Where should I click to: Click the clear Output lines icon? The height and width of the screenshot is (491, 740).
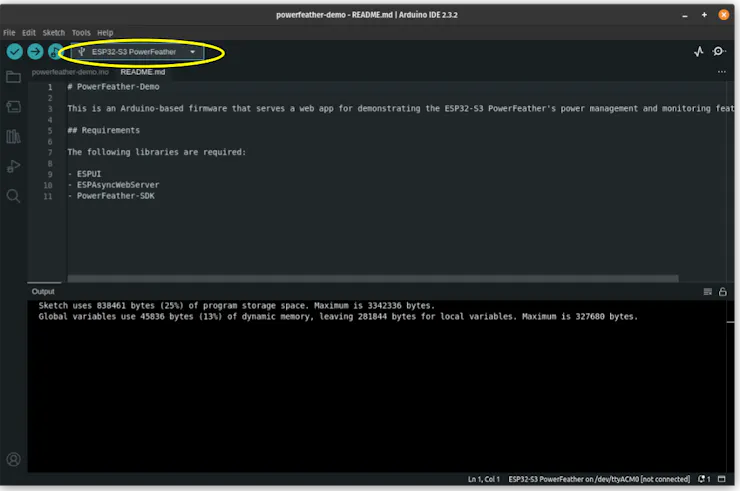click(707, 292)
